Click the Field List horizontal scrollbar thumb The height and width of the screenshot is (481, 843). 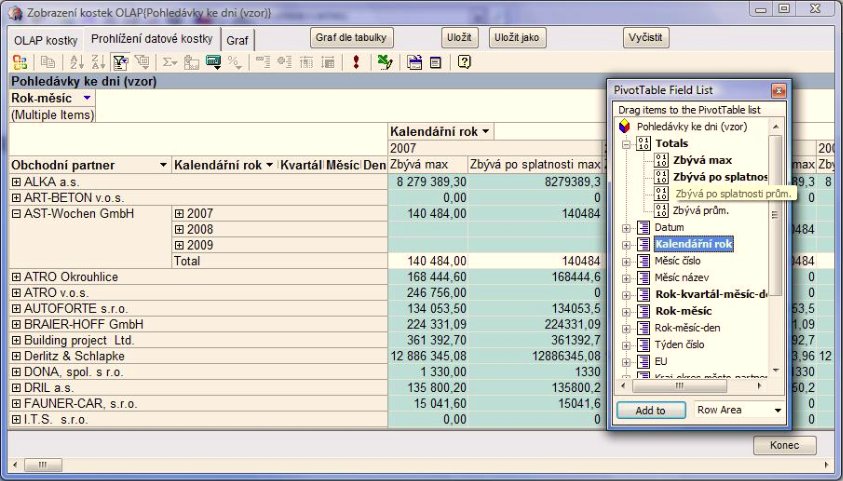pos(680,386)
